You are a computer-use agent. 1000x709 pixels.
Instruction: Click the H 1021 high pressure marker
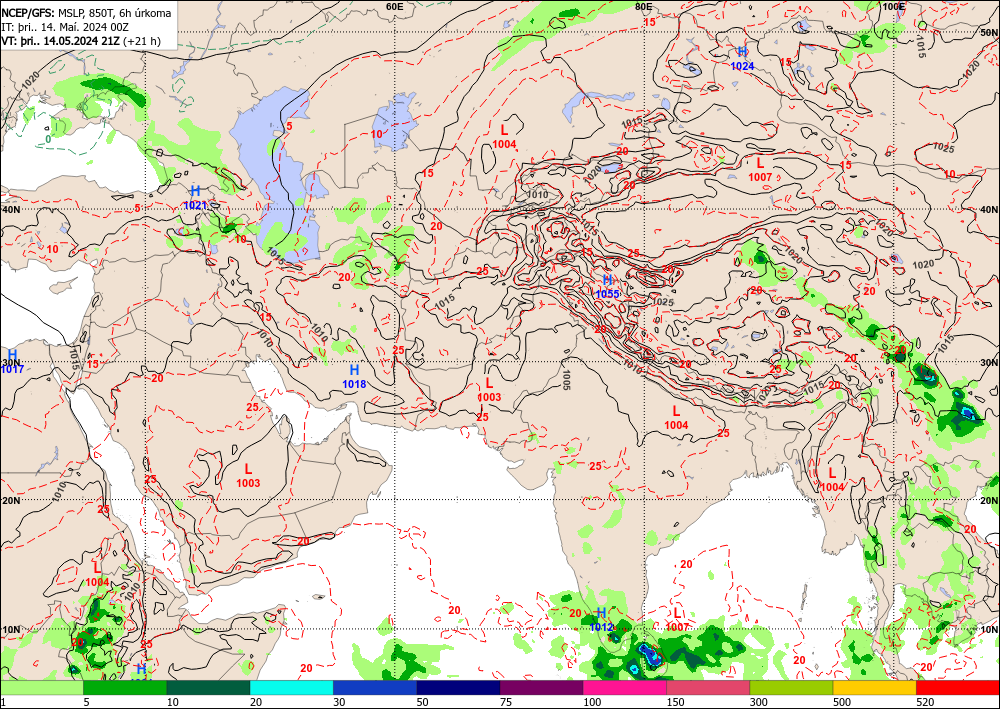(x=195, y=198)
